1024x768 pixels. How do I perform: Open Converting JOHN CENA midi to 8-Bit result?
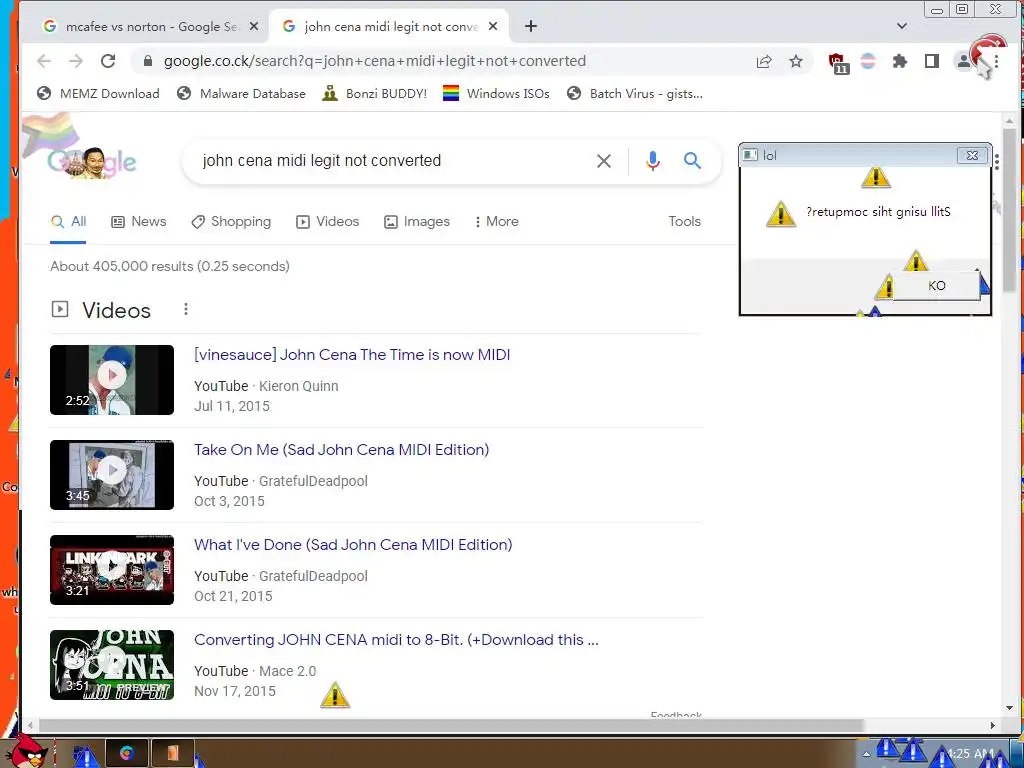[x=396, y=639]
